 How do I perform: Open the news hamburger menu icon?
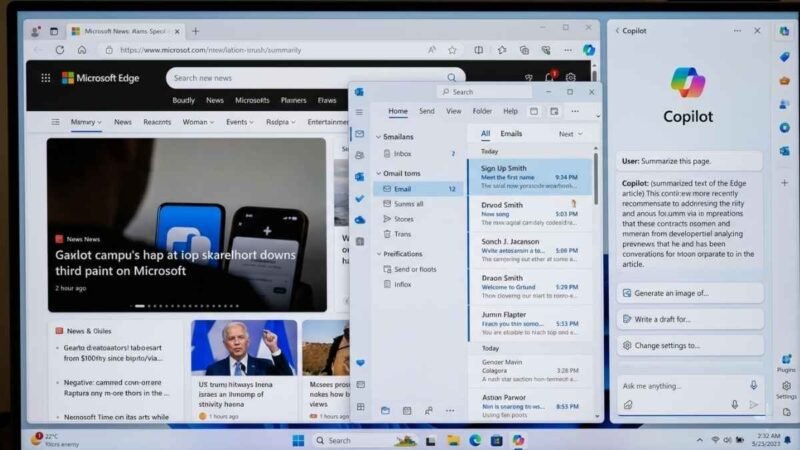click(56, 122)
